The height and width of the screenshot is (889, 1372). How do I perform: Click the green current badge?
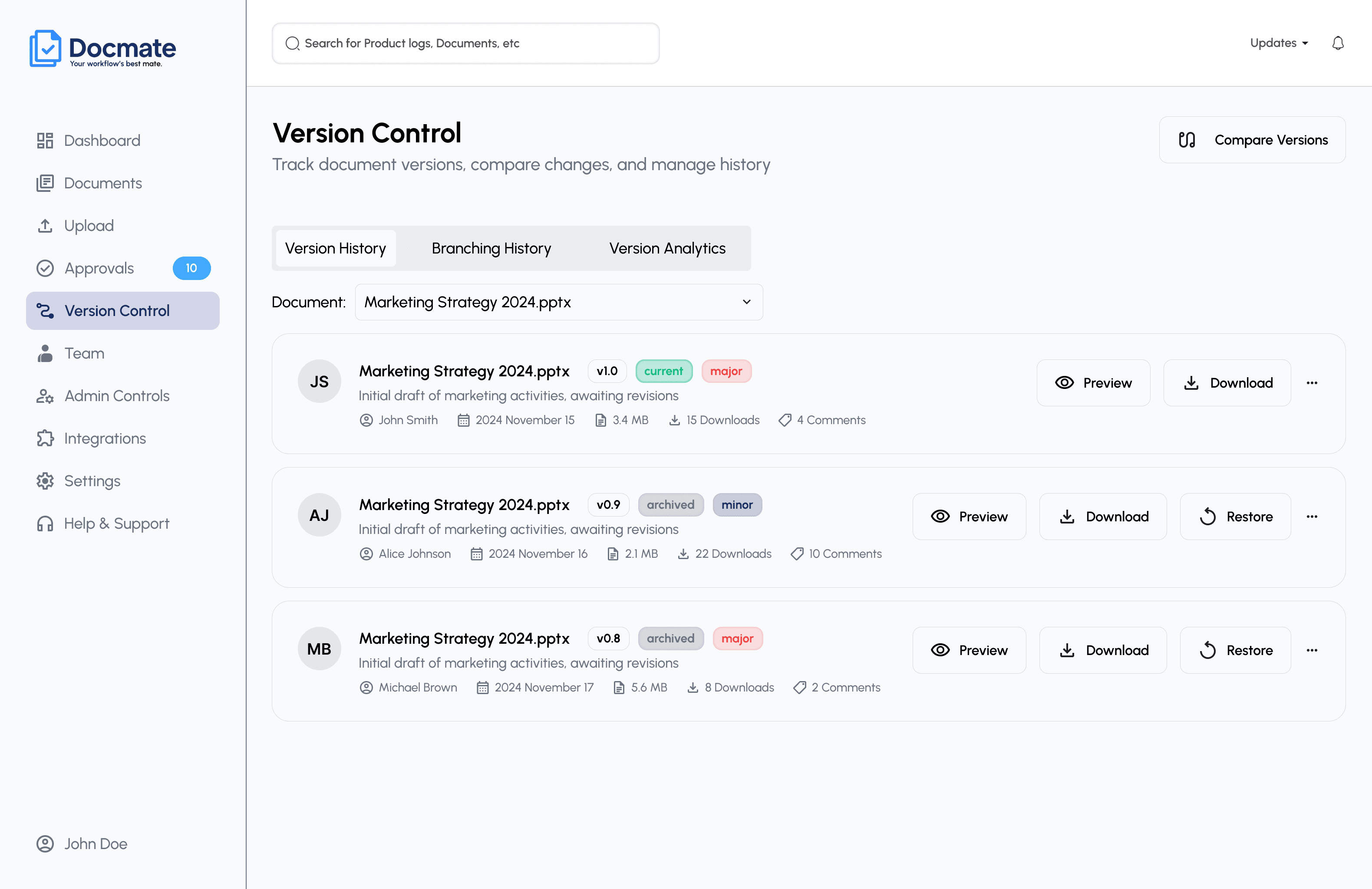(663, 371)
